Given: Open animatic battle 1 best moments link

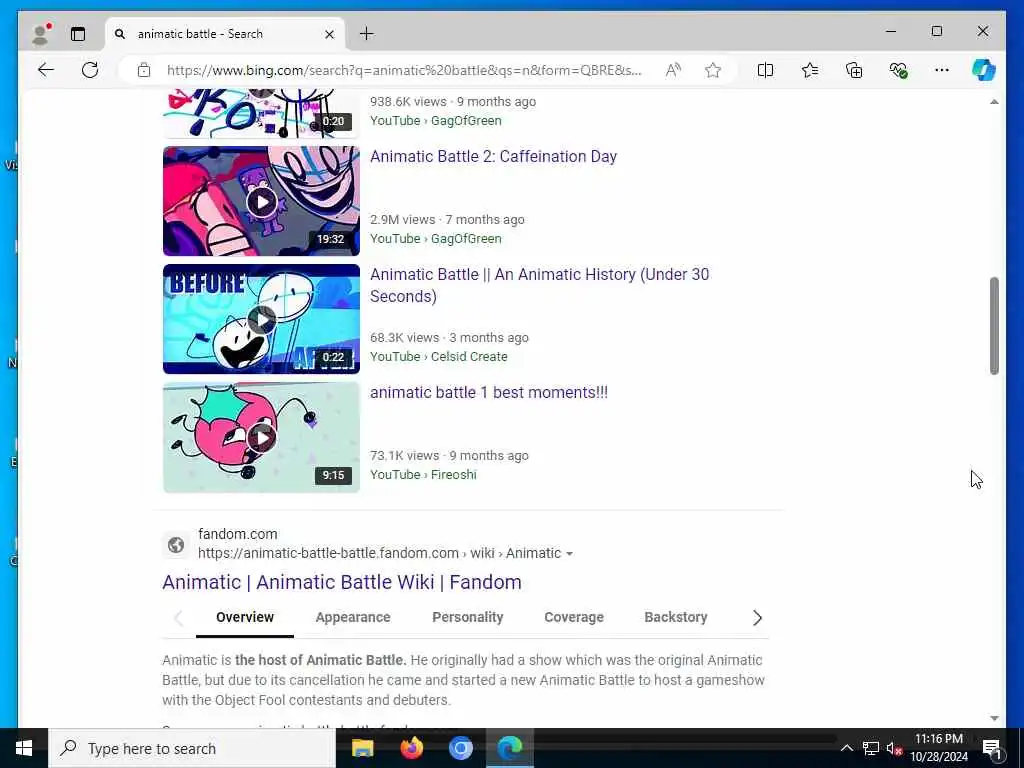Looking at the screenshot, I should tap(489, 392).
